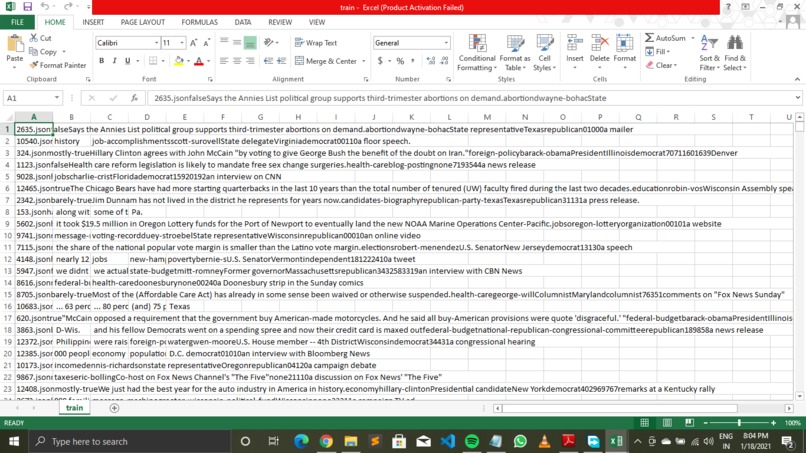Click the Save icon in the quick access toolbar

pos(27,7)
